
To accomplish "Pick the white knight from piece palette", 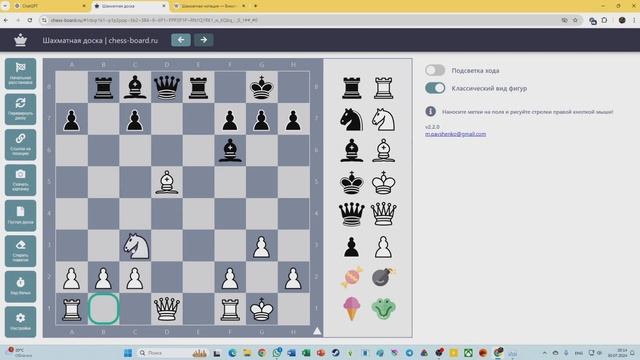I will tap(383, 120).
